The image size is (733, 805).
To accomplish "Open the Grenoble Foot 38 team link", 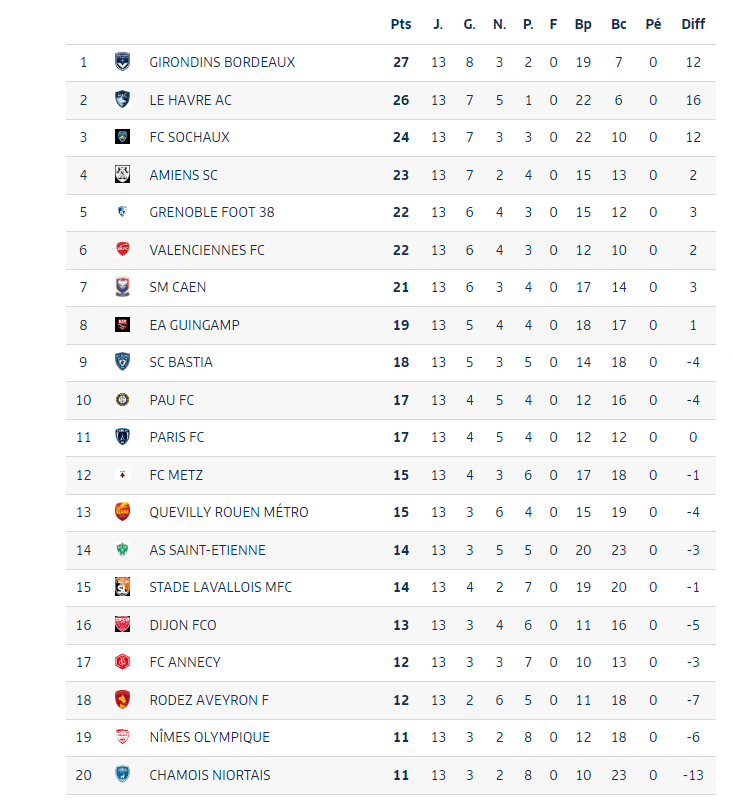I will coord(211,212).
